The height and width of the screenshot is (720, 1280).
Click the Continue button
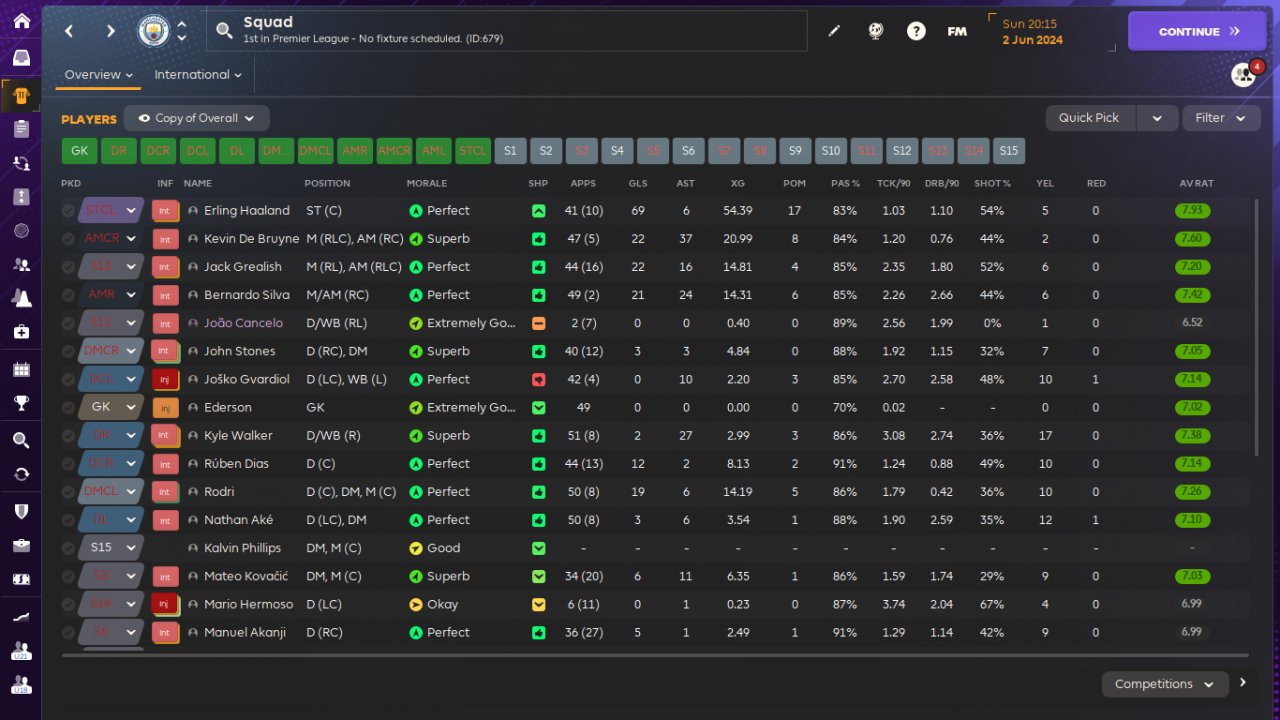point(1197,31)
